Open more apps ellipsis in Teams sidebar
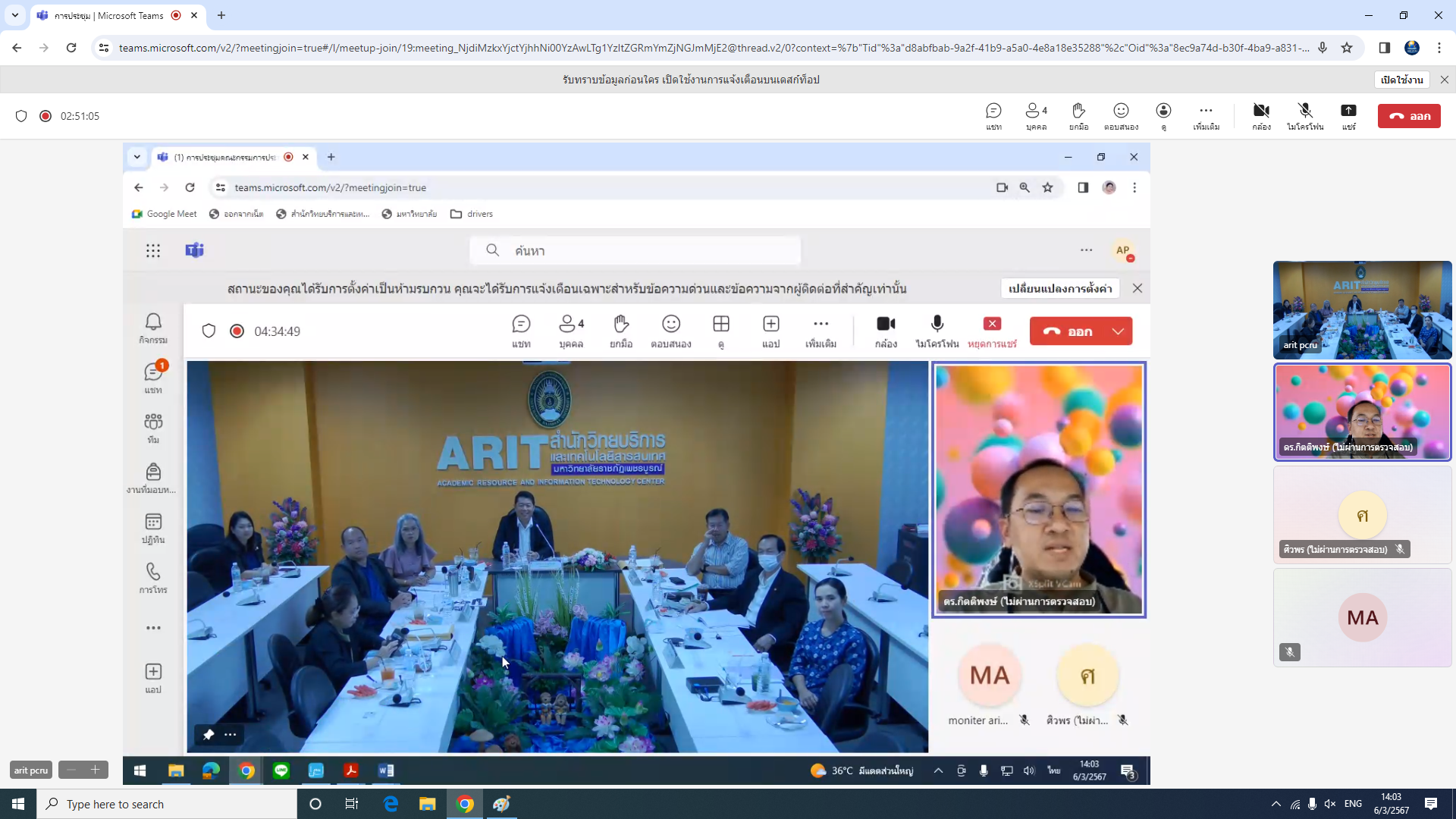 (153, 628)
